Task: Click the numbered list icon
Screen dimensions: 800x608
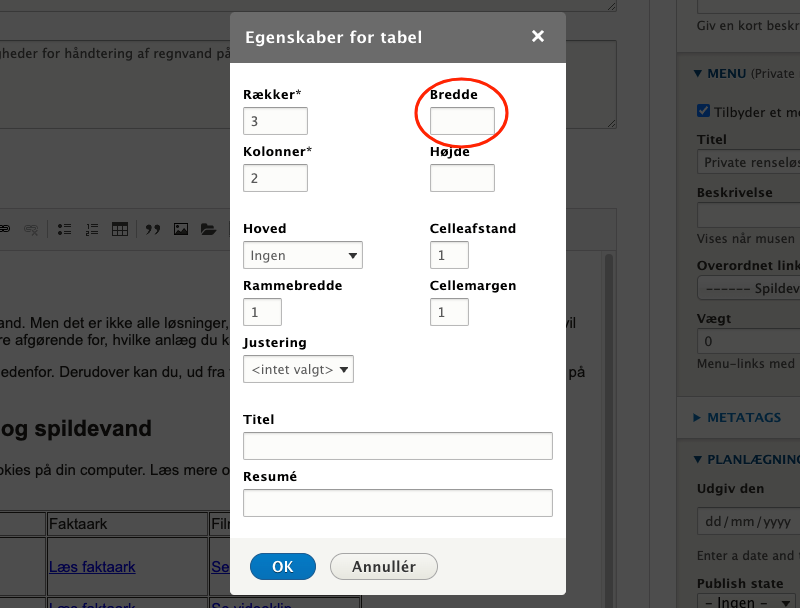Action: pos(92,229)
